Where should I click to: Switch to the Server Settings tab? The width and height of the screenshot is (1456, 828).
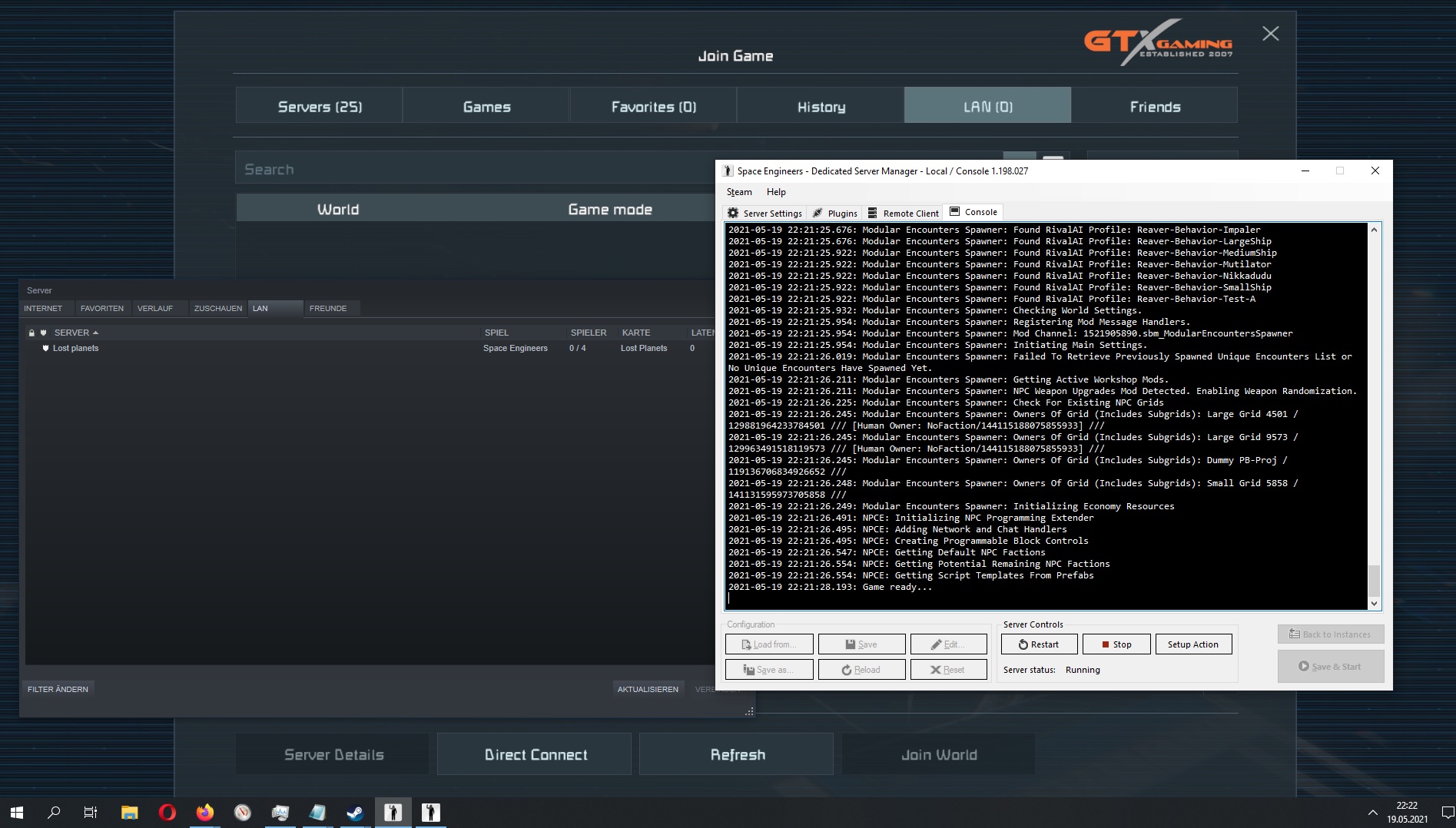pyautogui.click(x=764, y=214)
